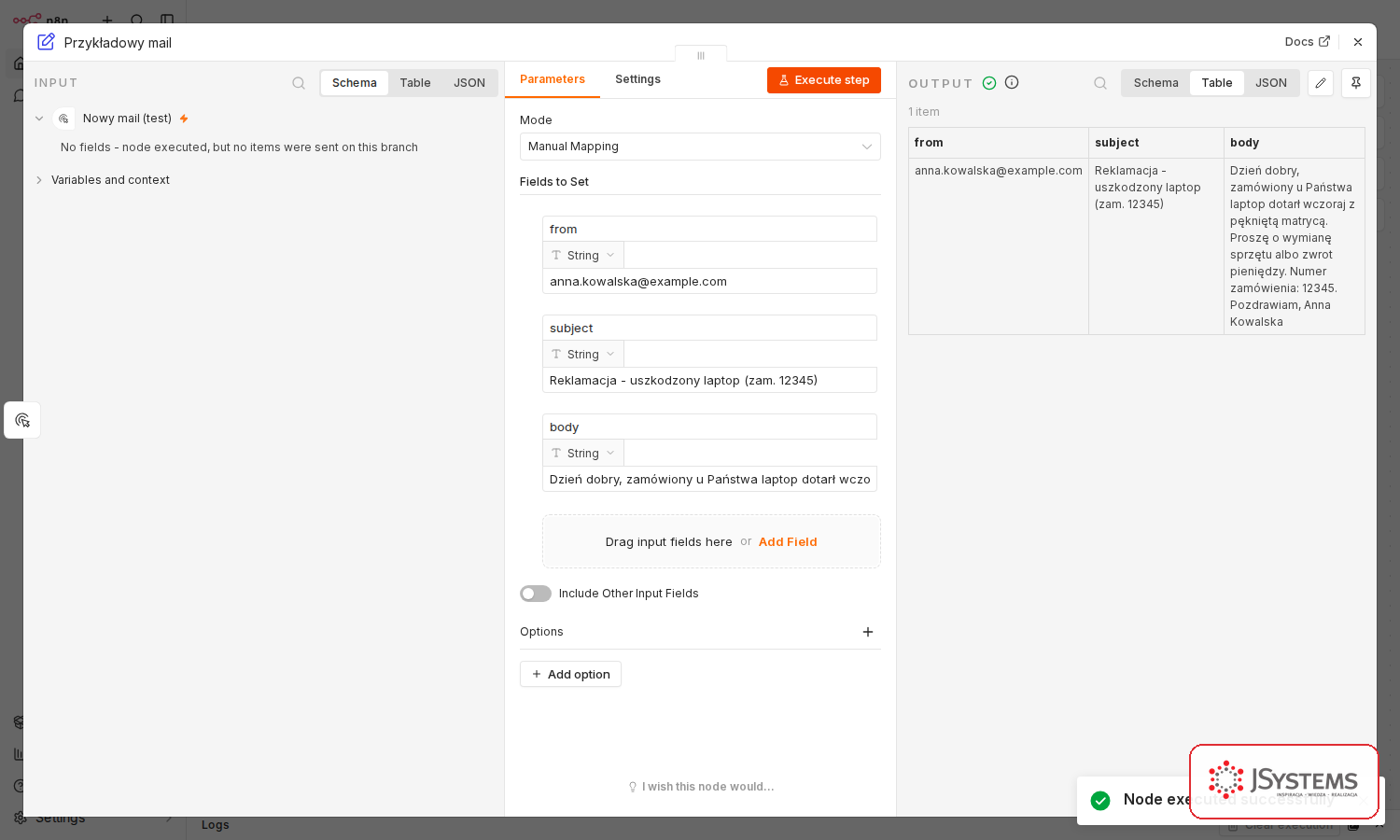1400x840 pixels.
Task: Open the Parameters tab
Action: [553, 79]
